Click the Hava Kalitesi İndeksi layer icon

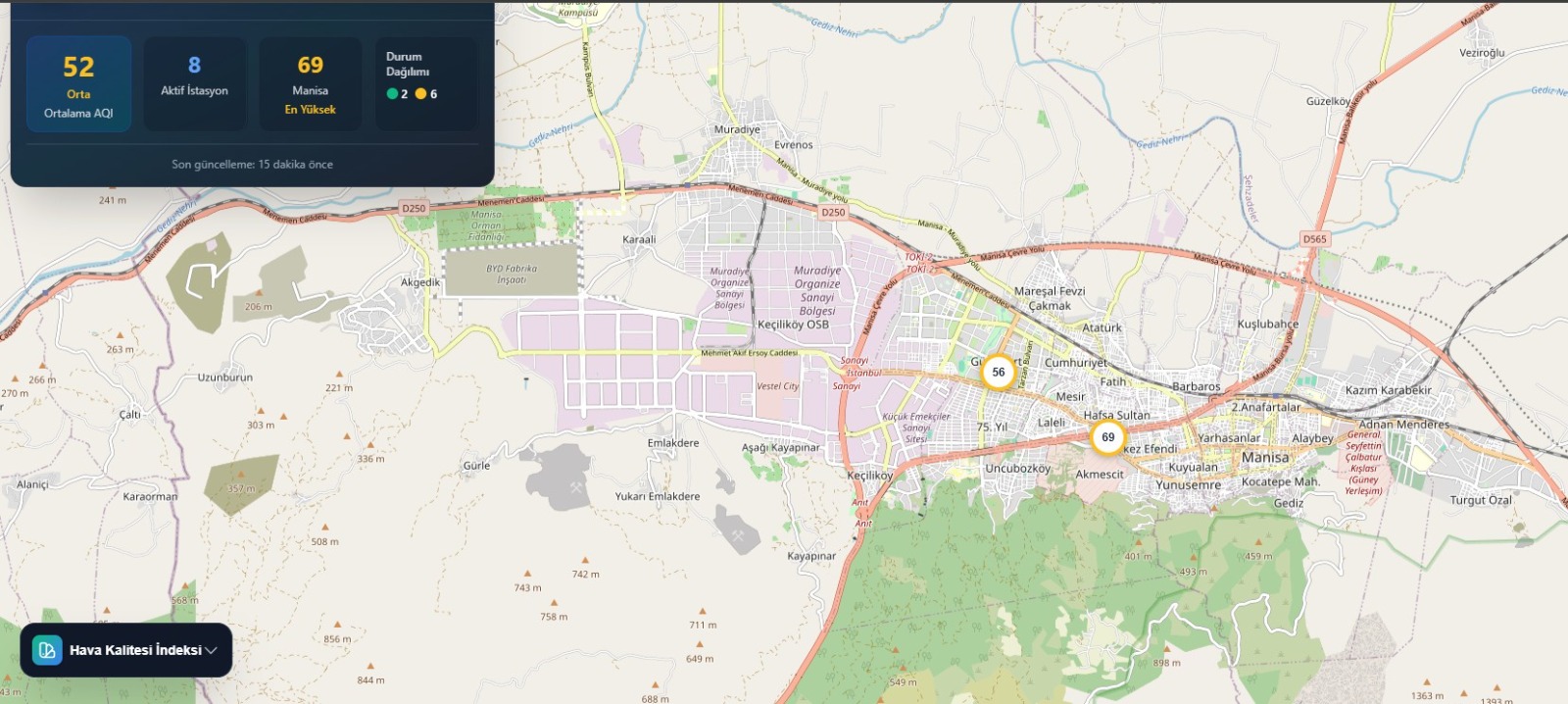pos(47,650)
